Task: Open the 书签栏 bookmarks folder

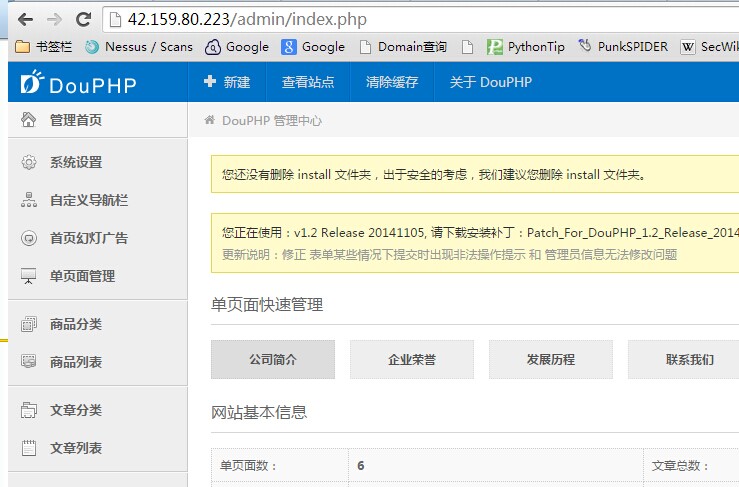Action: [x=43, y=47]
